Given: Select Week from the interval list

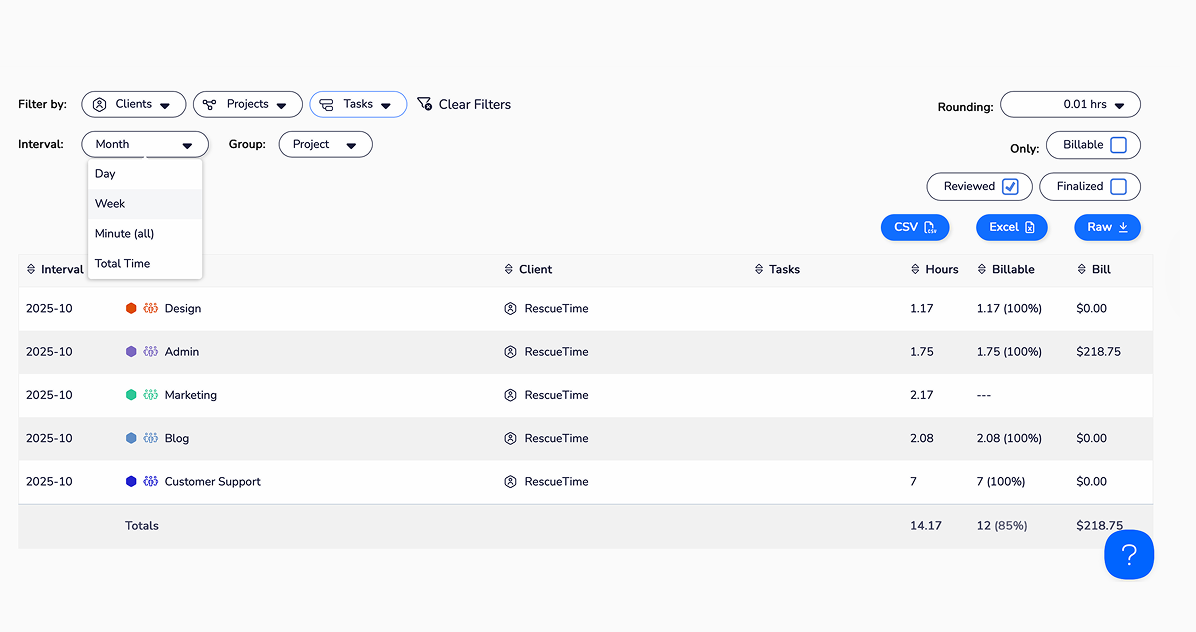Looking at the screenshot, I should 110,204.
